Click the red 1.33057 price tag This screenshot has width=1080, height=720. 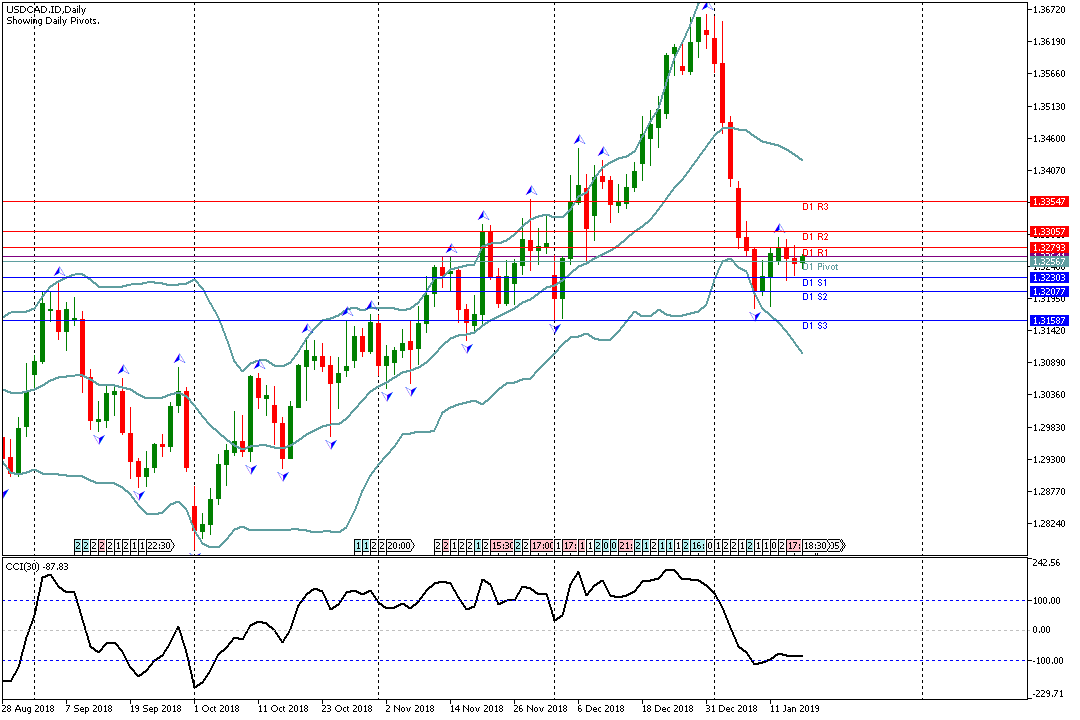click(1049, 231)
